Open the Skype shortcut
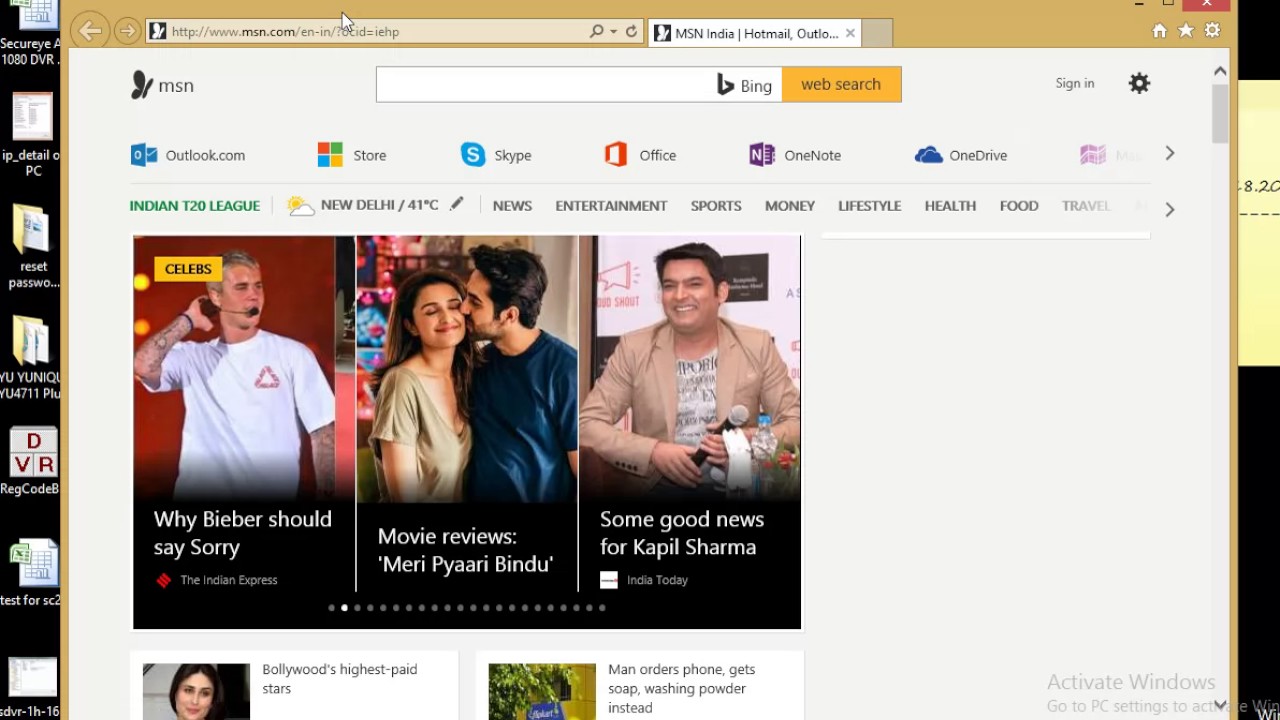Image resolution: width=1280 pixels, height=720 pixels. click(x=496, y=155)
